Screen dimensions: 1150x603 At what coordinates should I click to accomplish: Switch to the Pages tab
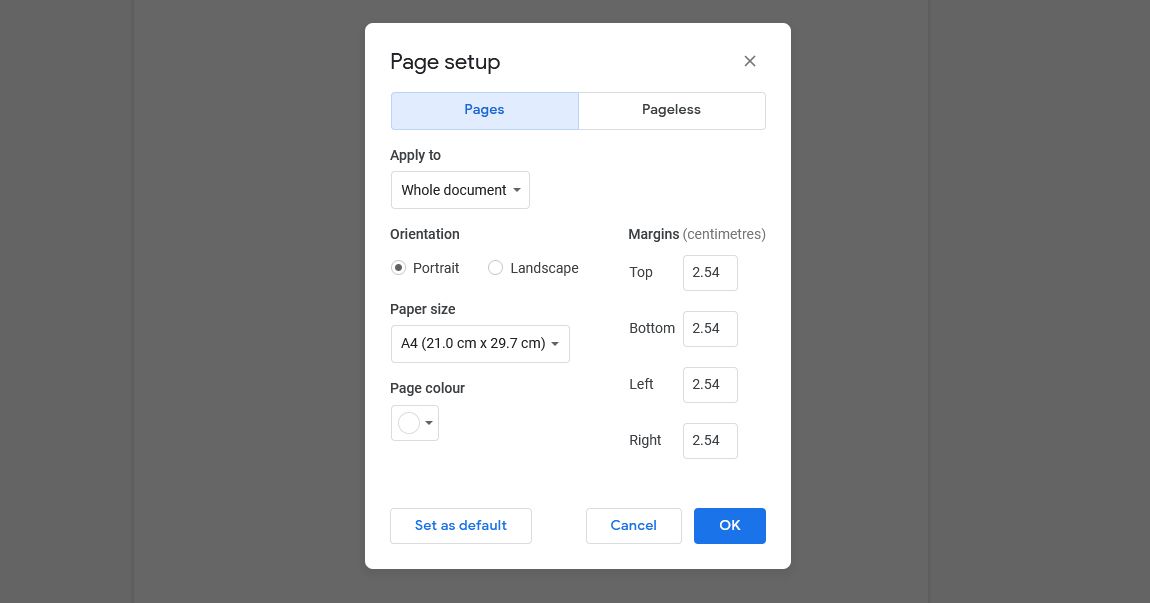(x=484, y=110)
